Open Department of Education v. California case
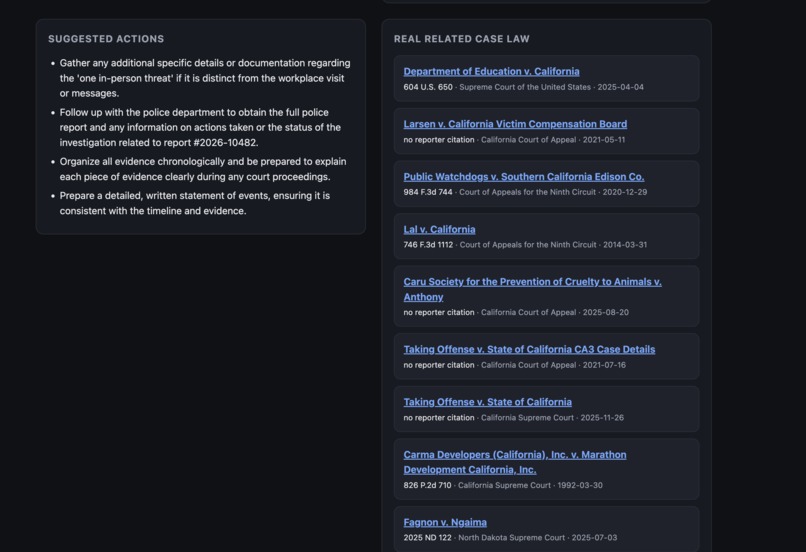Image resolution: width=806 pixels, height=552 pixels. tap(491, 71)
